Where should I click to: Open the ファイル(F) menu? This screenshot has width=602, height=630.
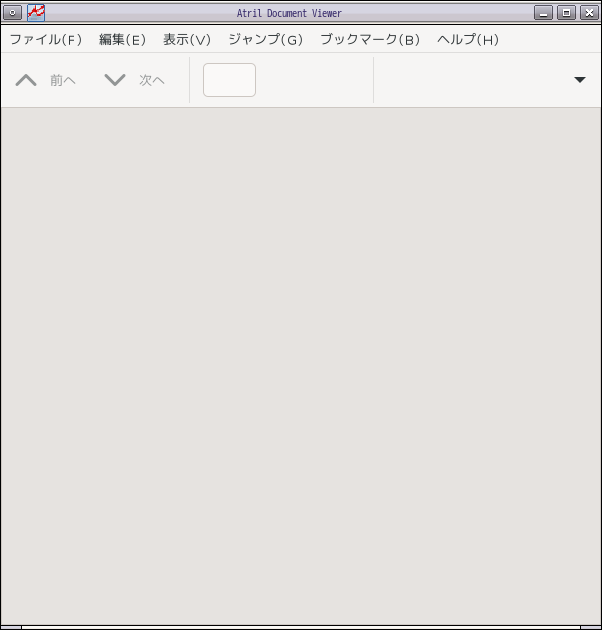46,39
